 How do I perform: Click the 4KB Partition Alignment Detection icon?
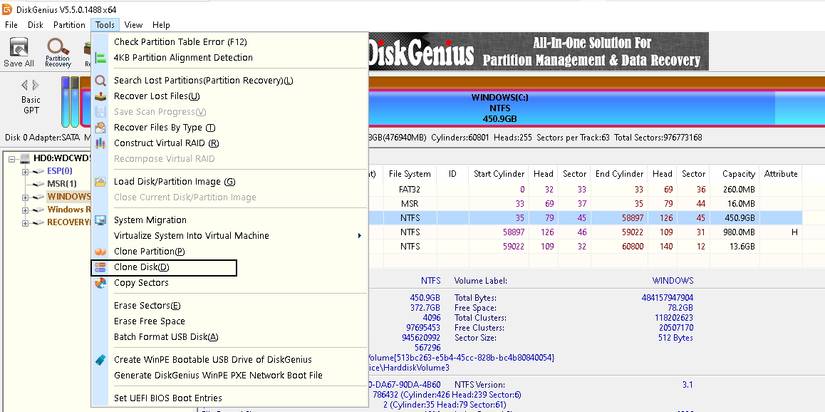[x=100, y=58]
